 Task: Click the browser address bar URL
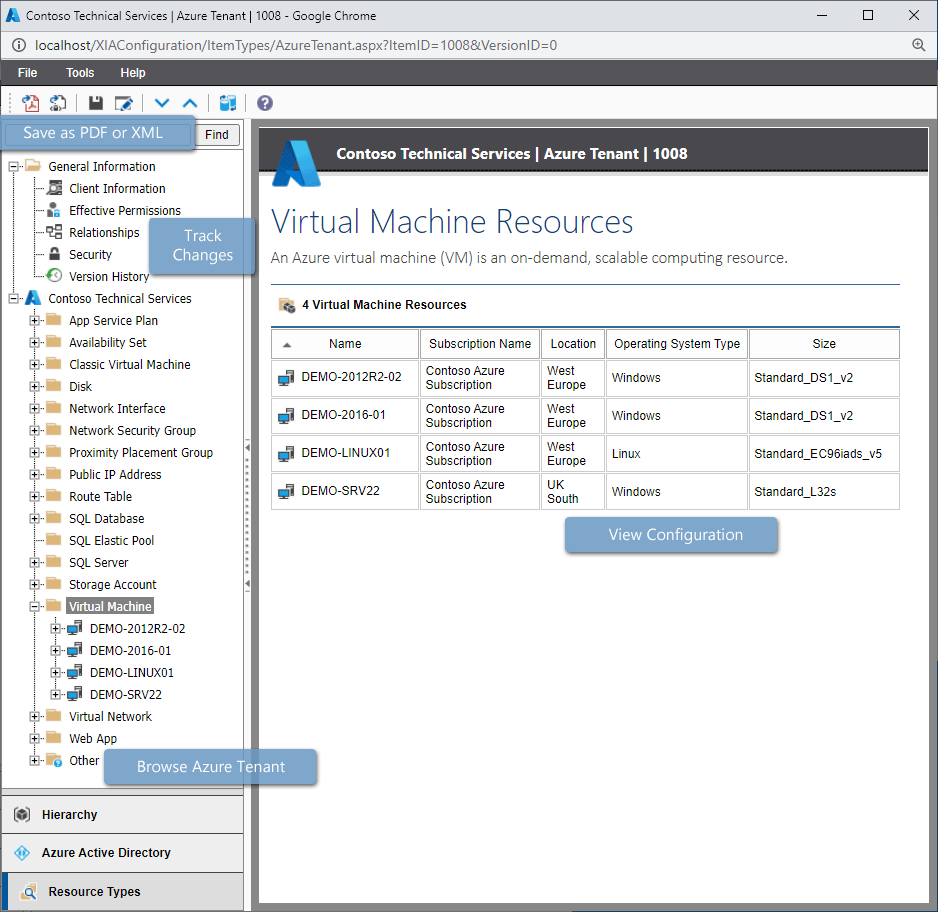coord(296,45)
